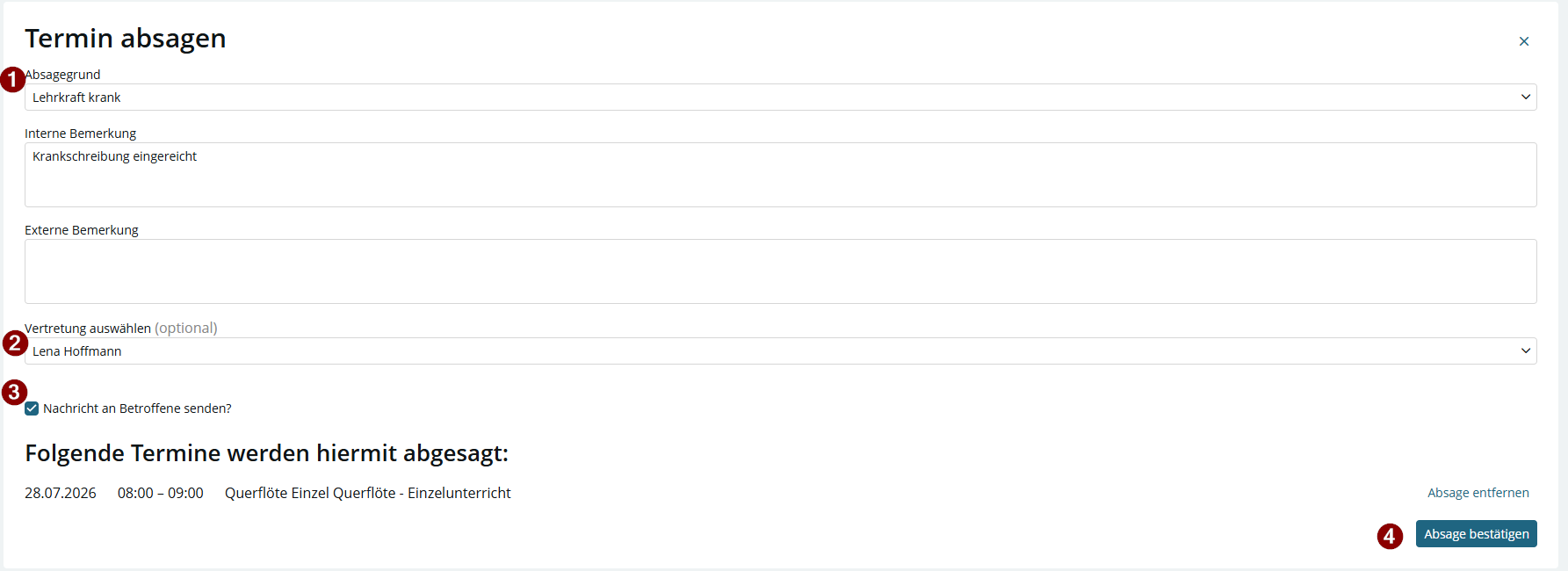Open the Vertretung auswählen chevron
The image size is (1568, 571).
point(1526,351)
